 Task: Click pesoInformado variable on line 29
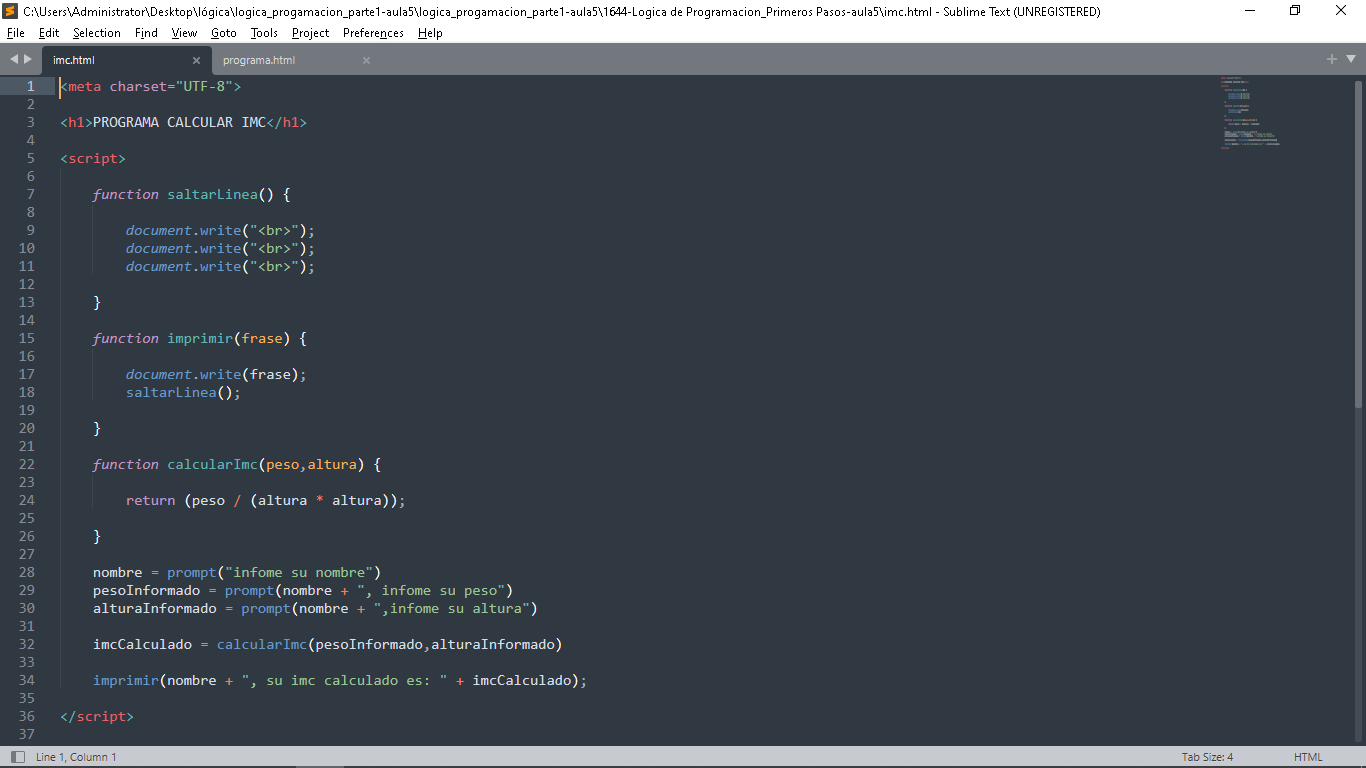pos(147,590)
